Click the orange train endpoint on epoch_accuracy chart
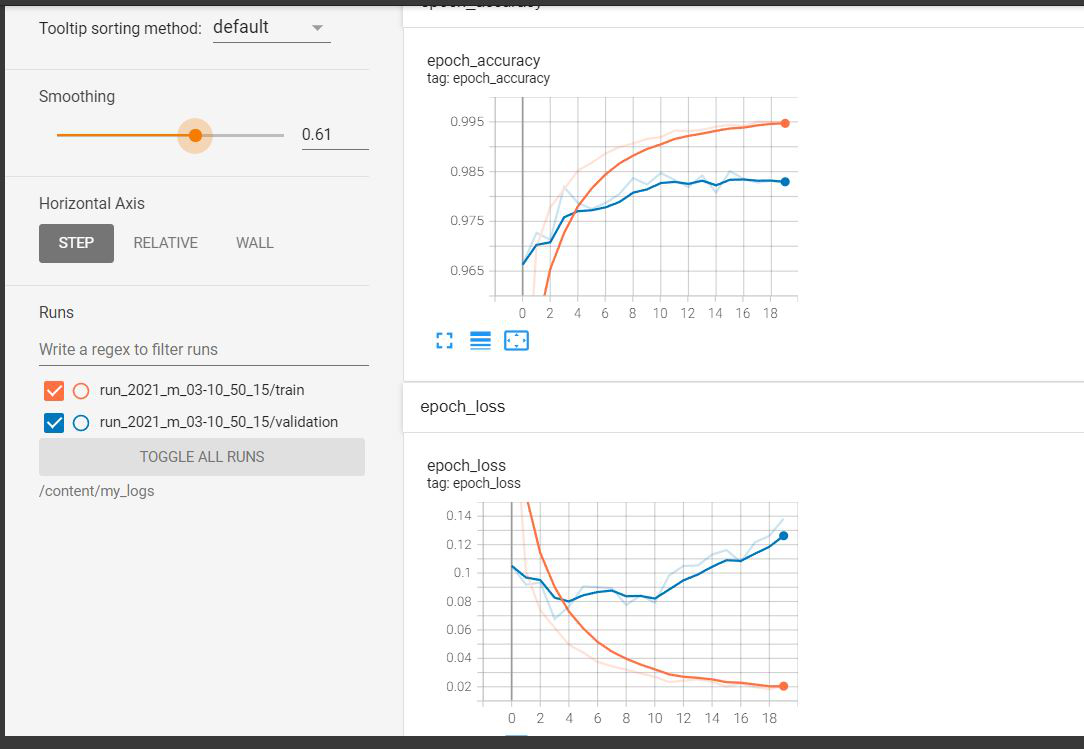 point(785,123)
